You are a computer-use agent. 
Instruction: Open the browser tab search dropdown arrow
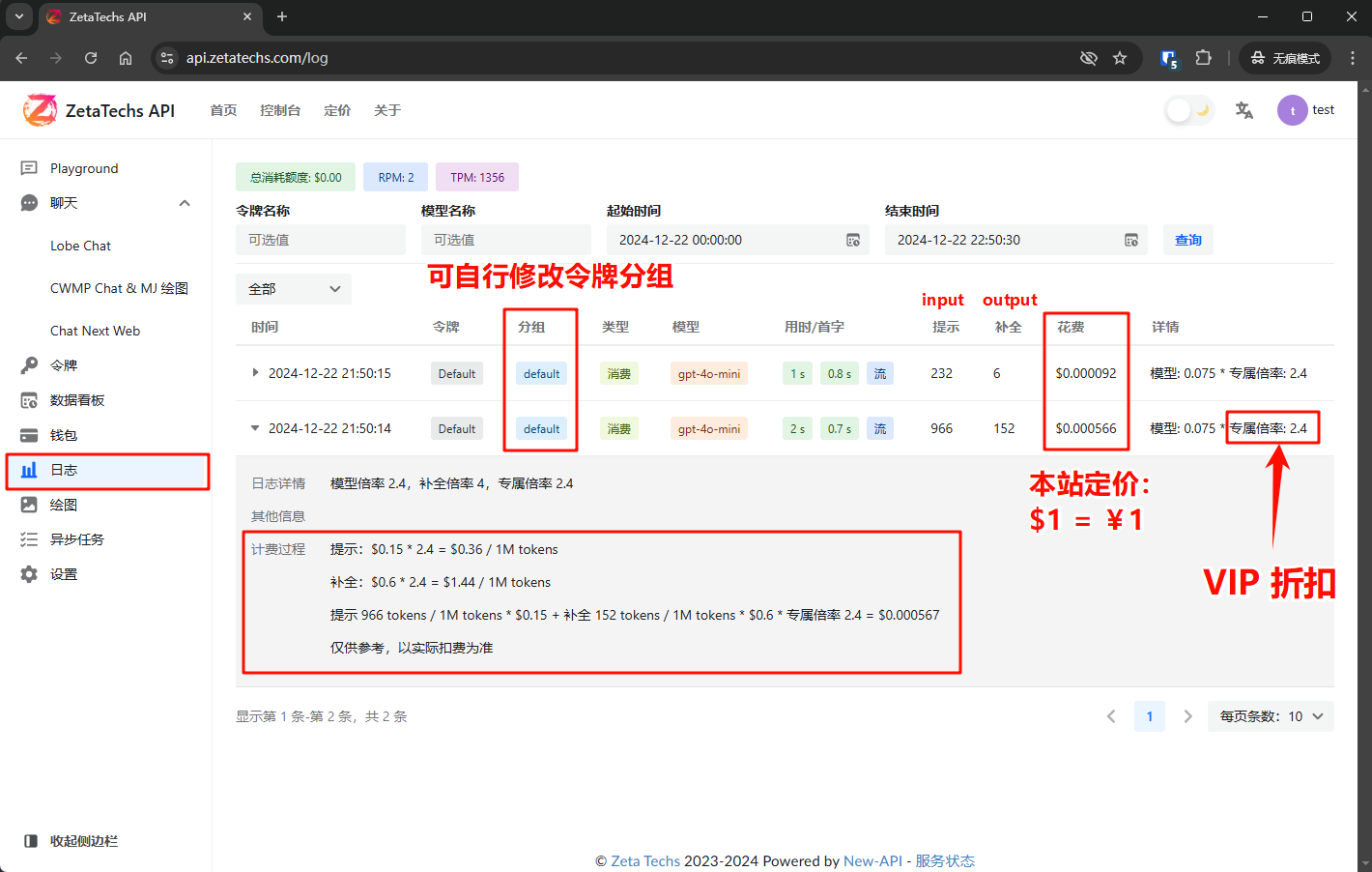(18, 16)
